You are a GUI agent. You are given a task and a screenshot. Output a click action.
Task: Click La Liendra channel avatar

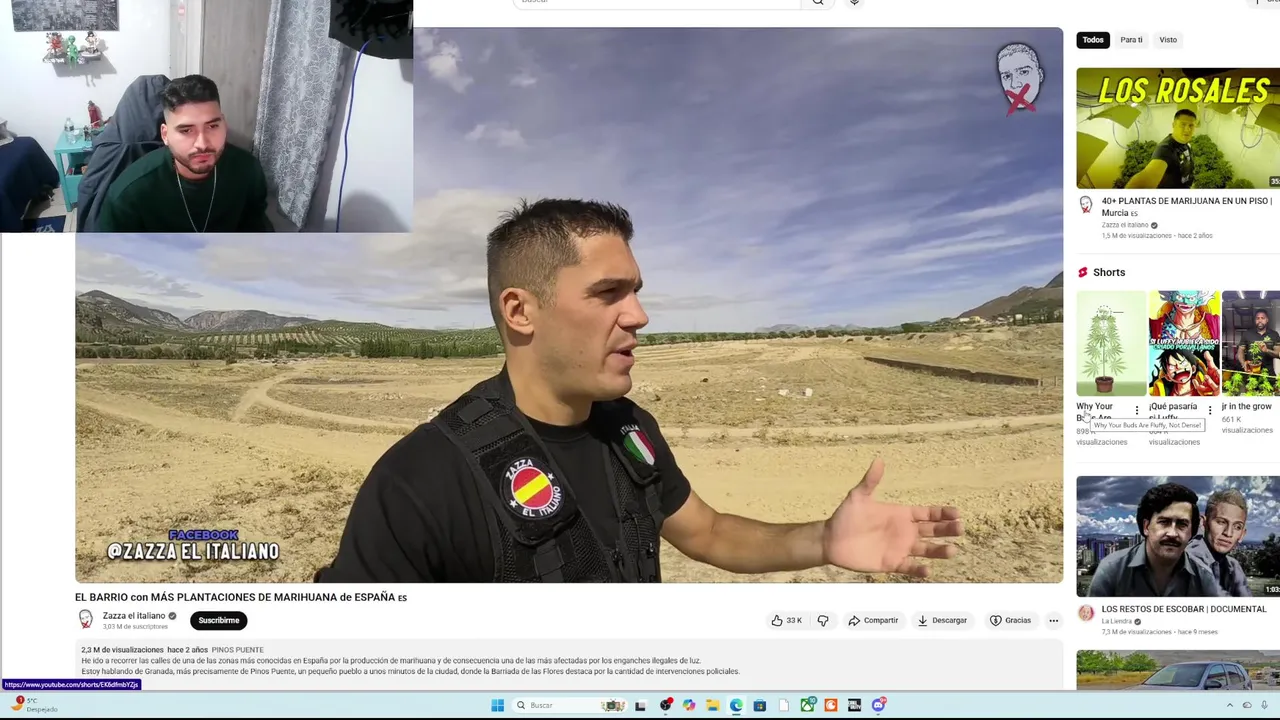(1085, 612)
